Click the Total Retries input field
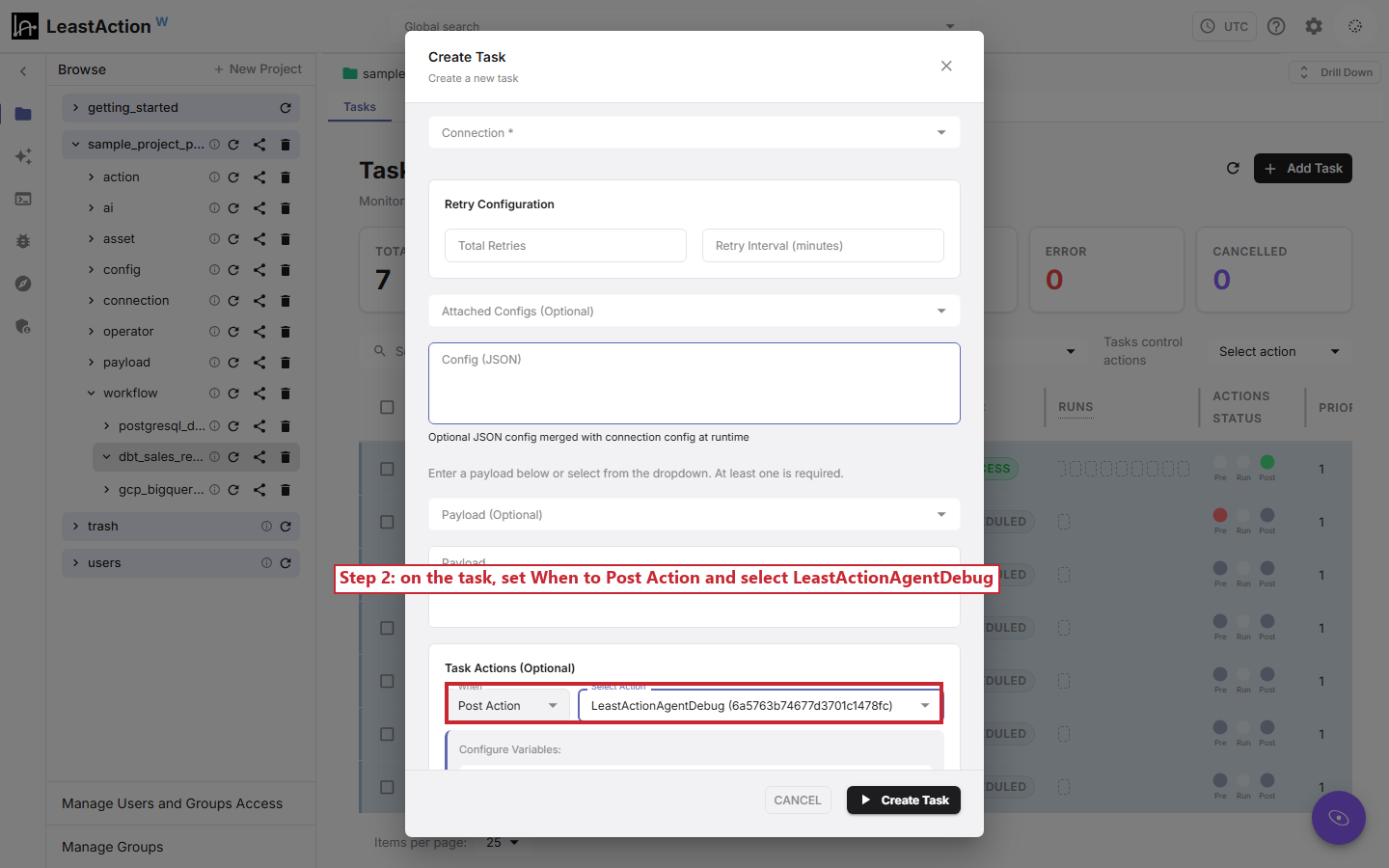 tap(565, 246)
